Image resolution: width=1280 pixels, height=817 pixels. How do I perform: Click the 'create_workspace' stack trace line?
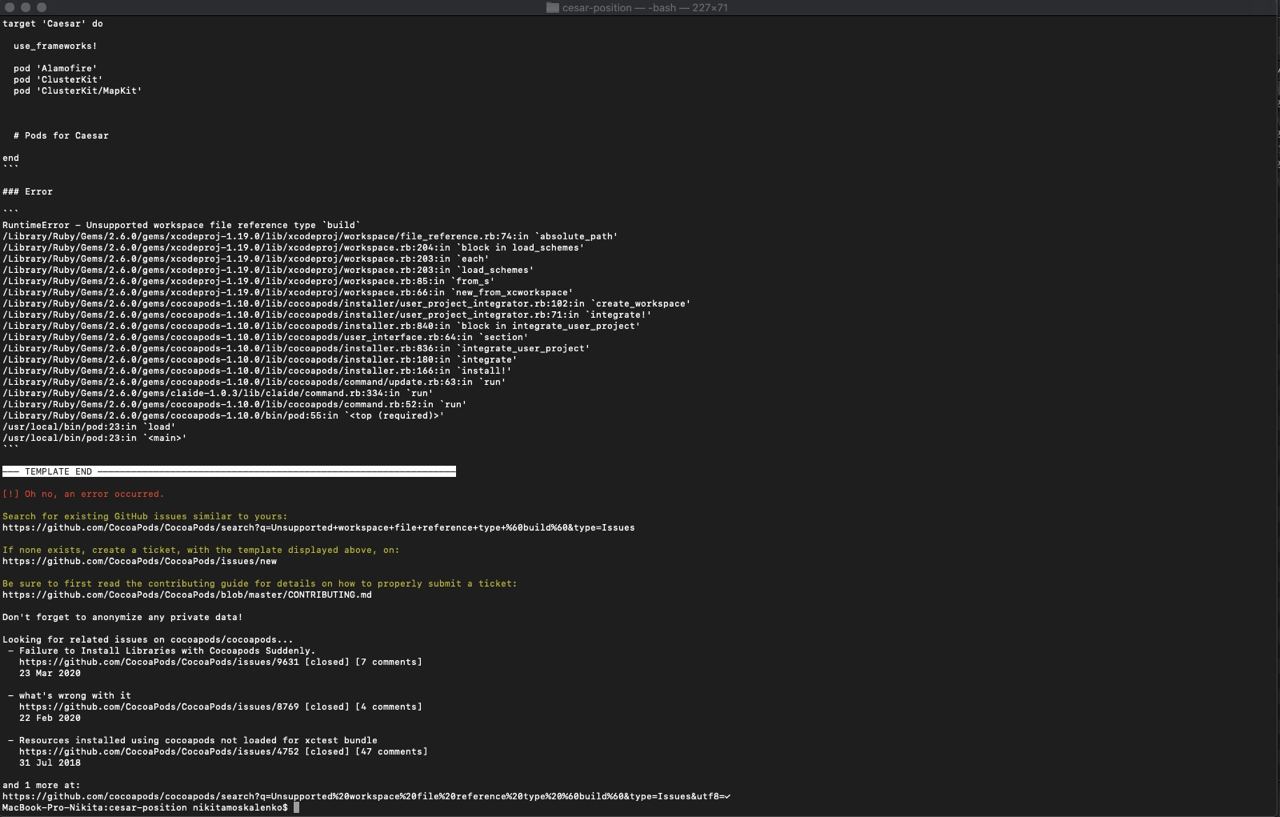click(346, 303)
